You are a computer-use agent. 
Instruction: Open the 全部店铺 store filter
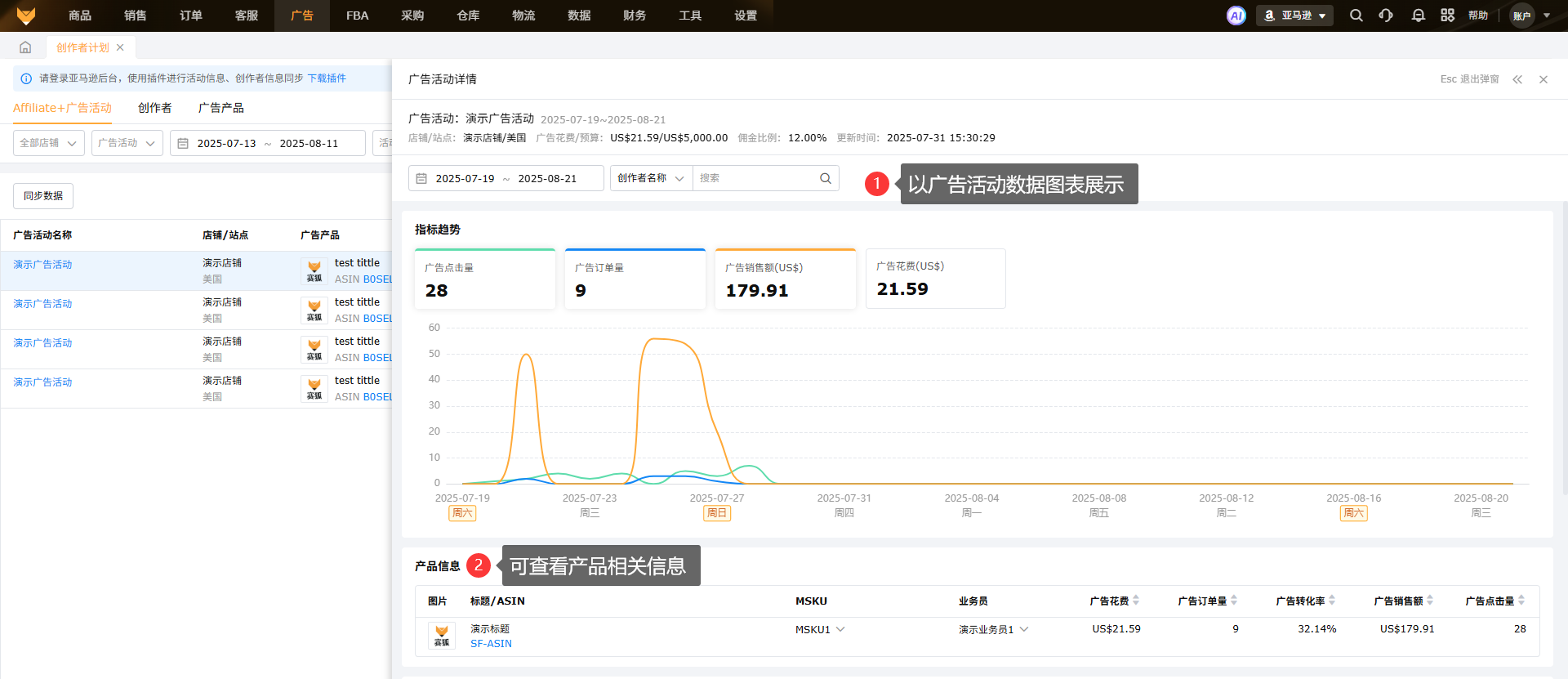(x=49, y=143)
